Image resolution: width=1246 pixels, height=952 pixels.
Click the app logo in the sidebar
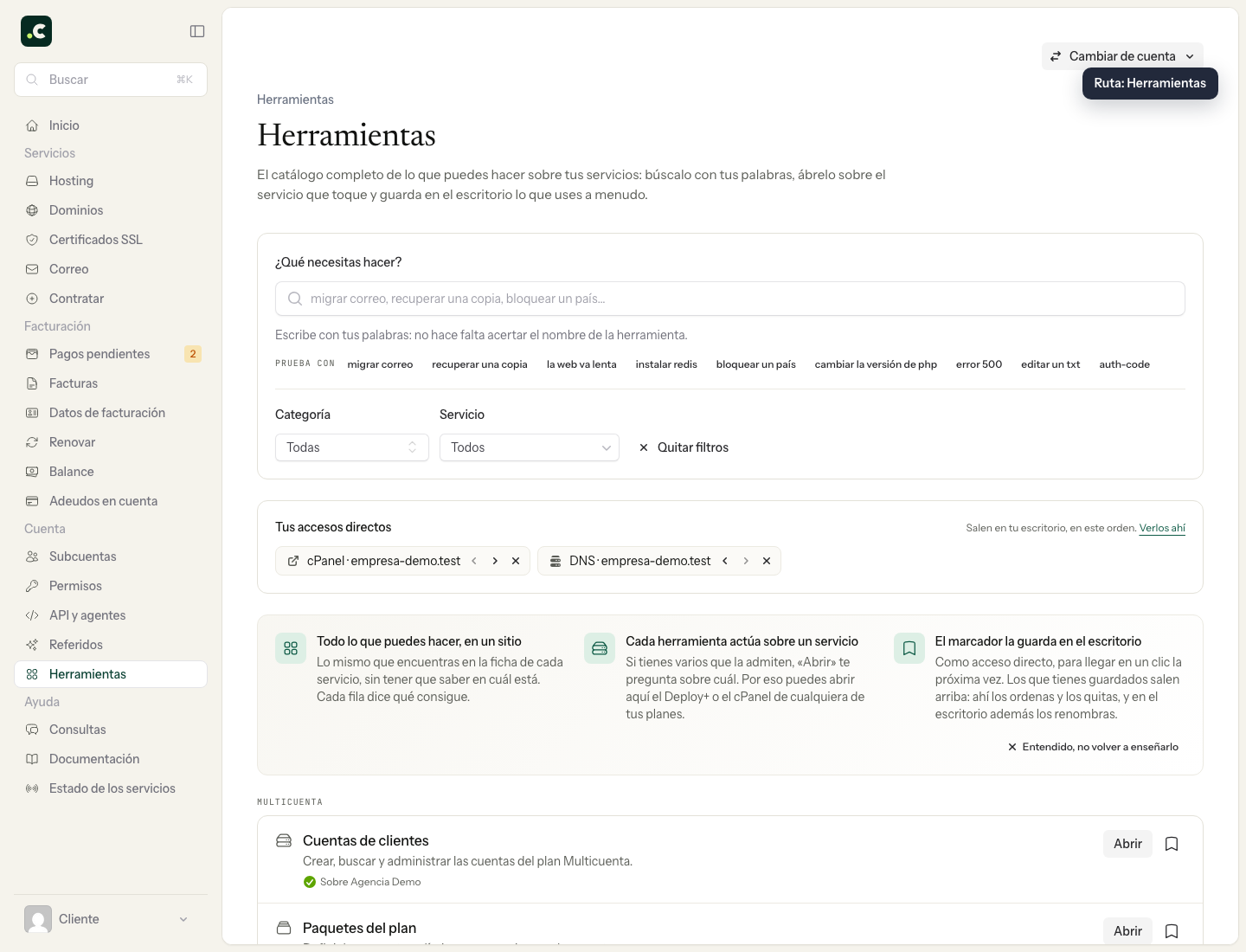36,31
